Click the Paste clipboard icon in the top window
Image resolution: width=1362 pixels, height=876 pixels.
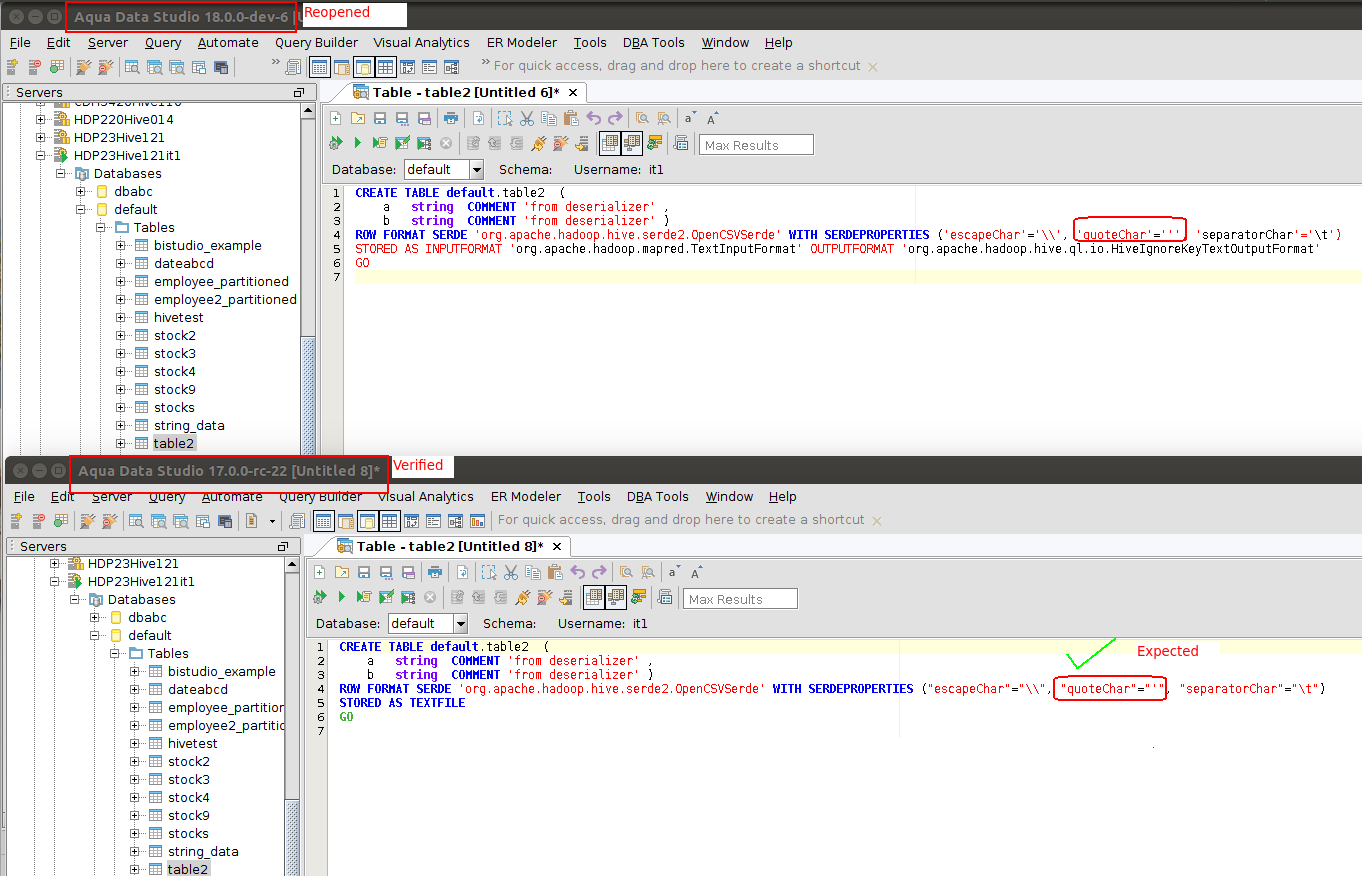pos(570,118)
